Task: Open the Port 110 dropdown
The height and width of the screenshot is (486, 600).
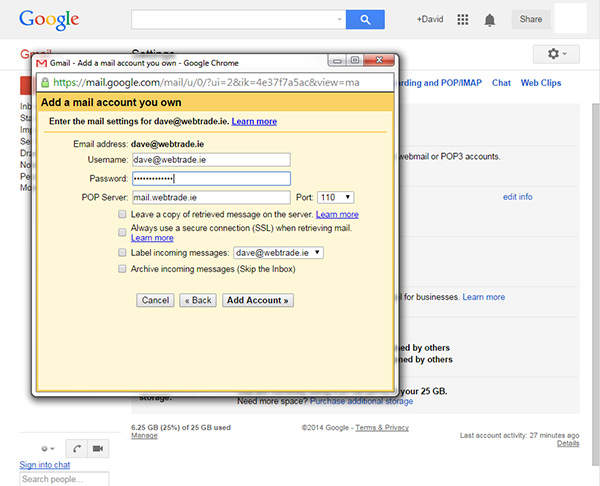Action: click(336, 197)
